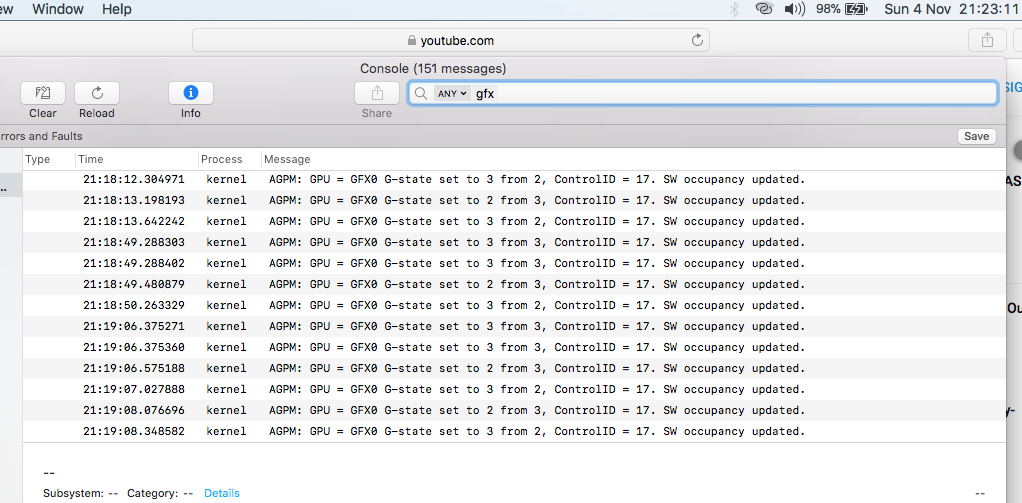Select log row at 21:19:06.375360
Viewport: 1022px width, 503px height.
pos(514,347)
